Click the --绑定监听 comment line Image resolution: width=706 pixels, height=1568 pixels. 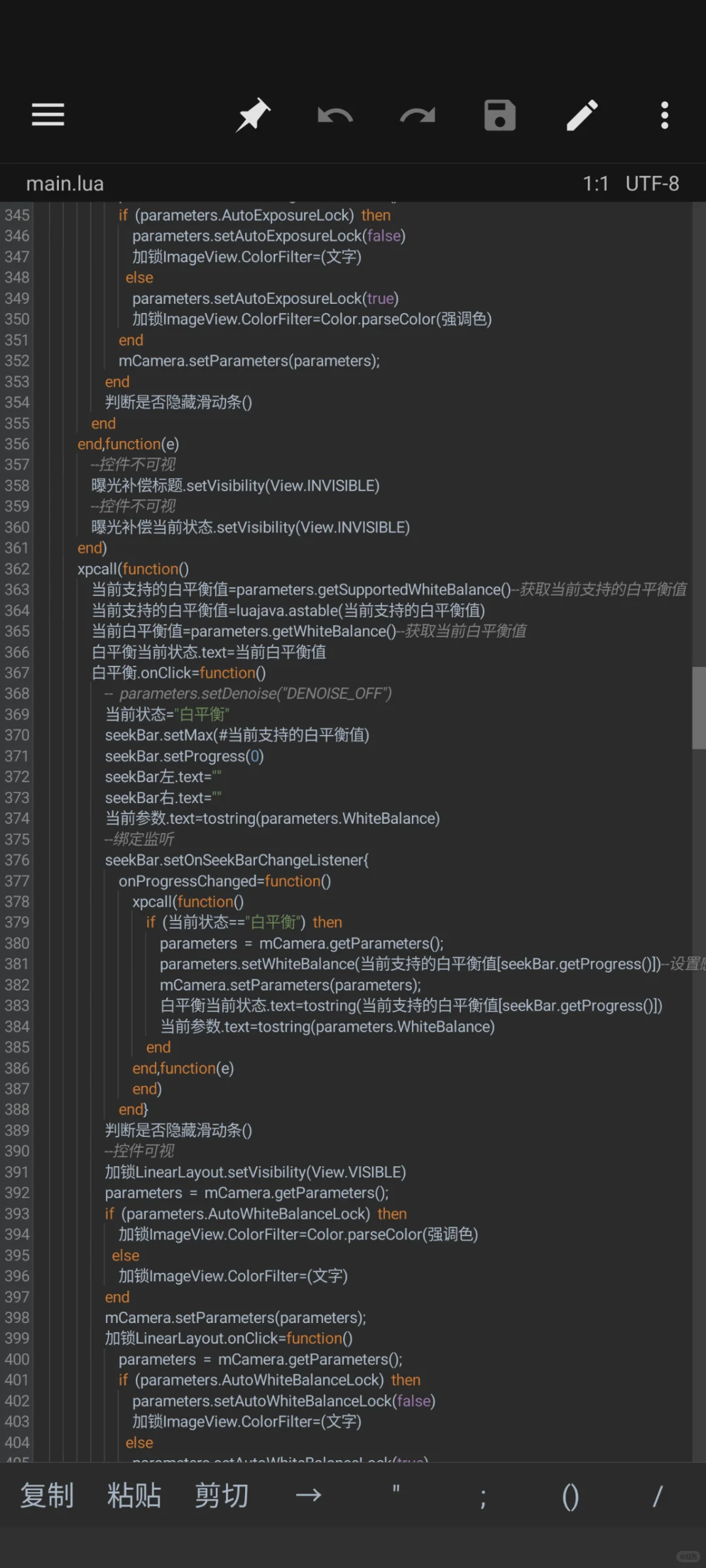(x=139, y=839)
